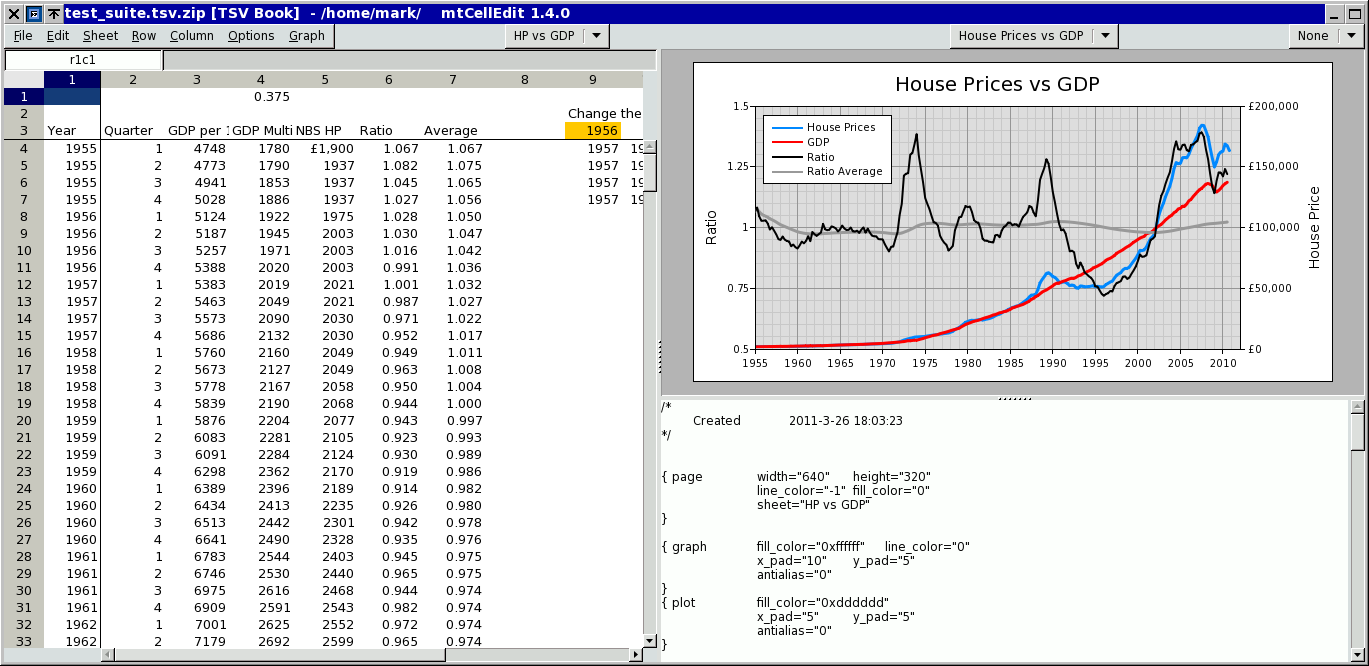Open the Graph menu
1369x666 pixels.
307,36
